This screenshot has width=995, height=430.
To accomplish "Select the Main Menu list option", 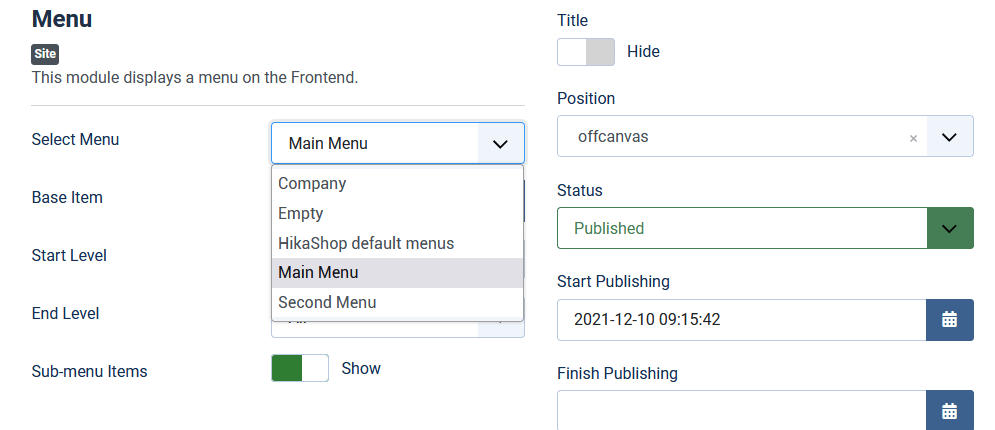I will (318, 272).
